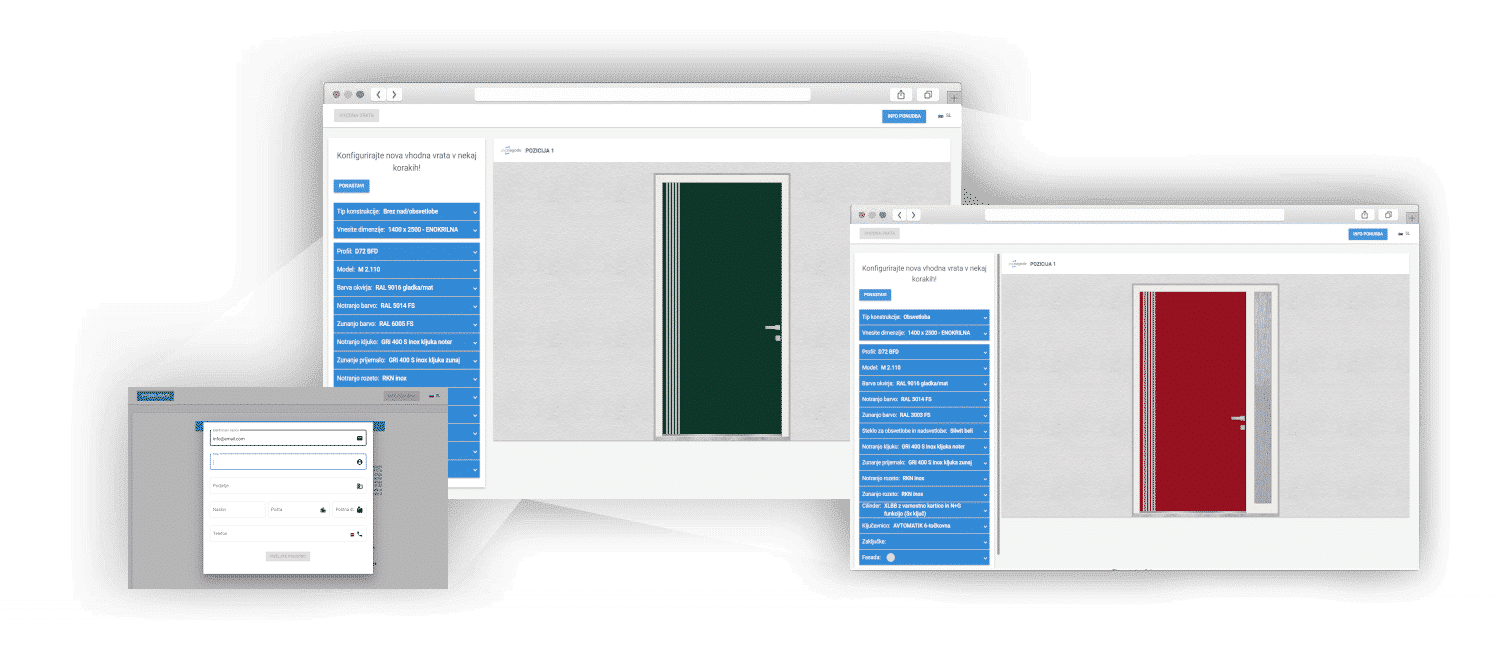
Task: Click the new tab plus icon in green door browser
Action: [x=954, y=97]
